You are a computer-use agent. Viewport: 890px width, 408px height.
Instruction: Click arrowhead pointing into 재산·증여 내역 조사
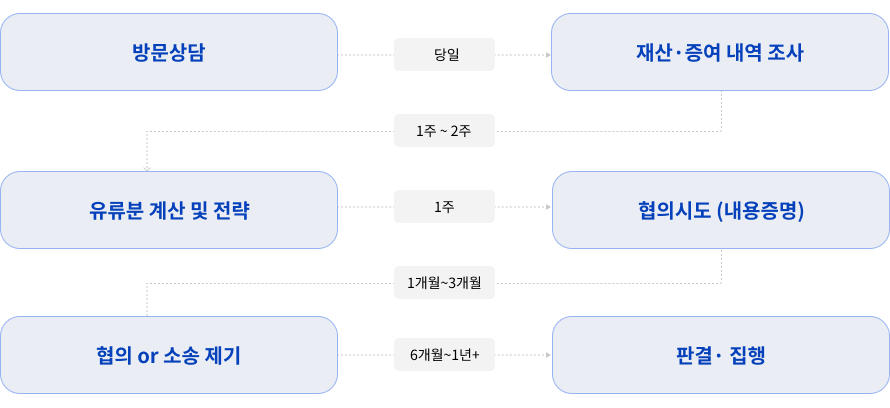pos(547,54)
